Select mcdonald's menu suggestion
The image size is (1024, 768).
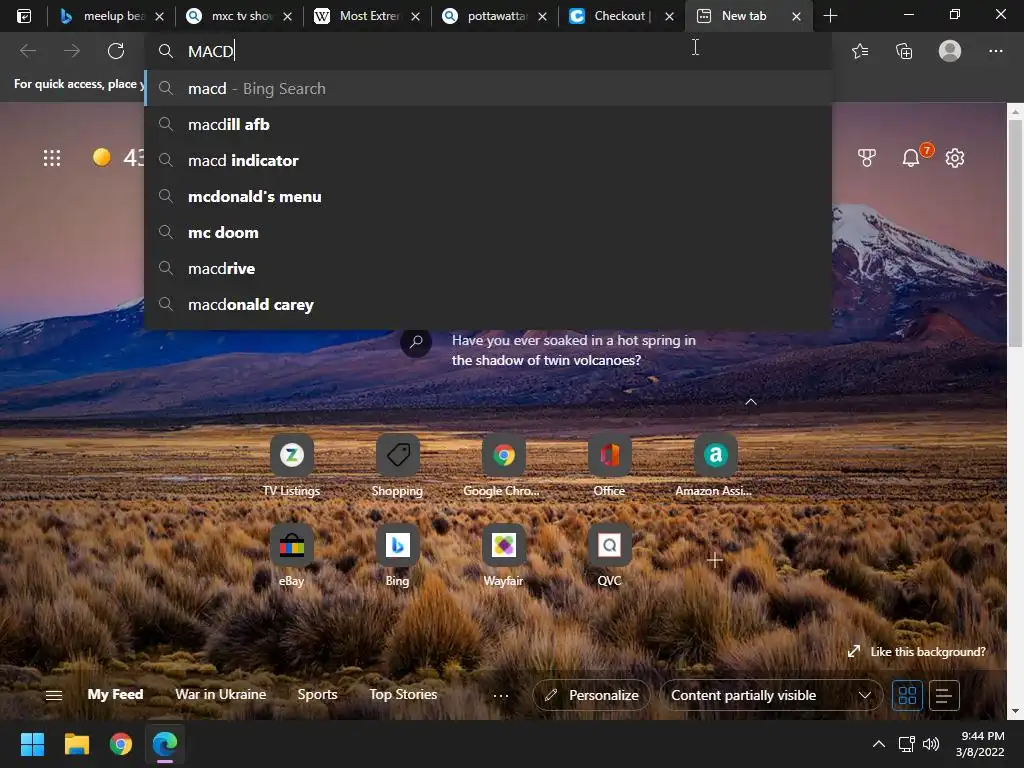click(x=488, y=196)
